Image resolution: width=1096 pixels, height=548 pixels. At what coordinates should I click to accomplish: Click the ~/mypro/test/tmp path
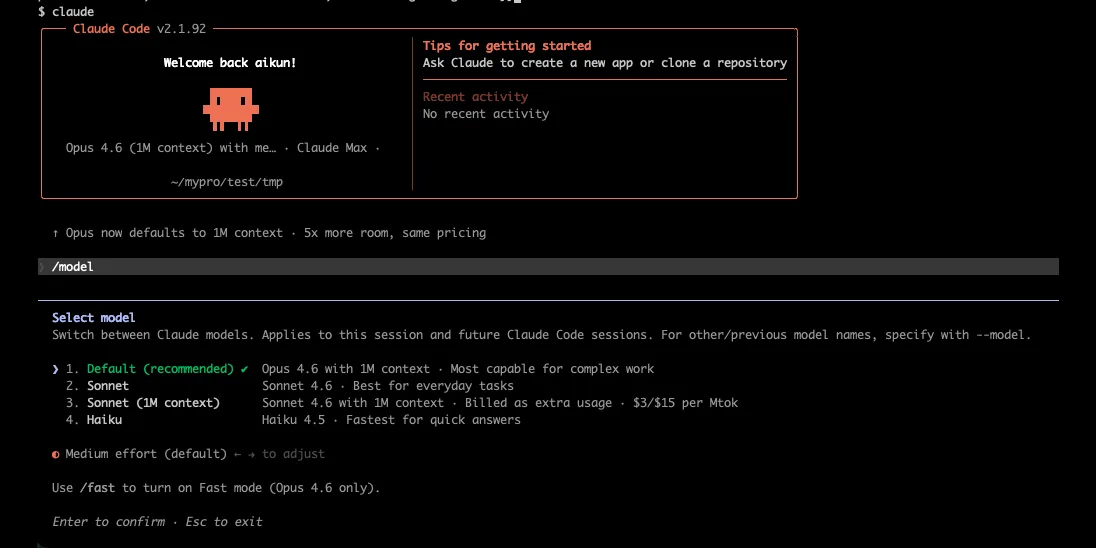pyautogui.click(x=226, y=182)
